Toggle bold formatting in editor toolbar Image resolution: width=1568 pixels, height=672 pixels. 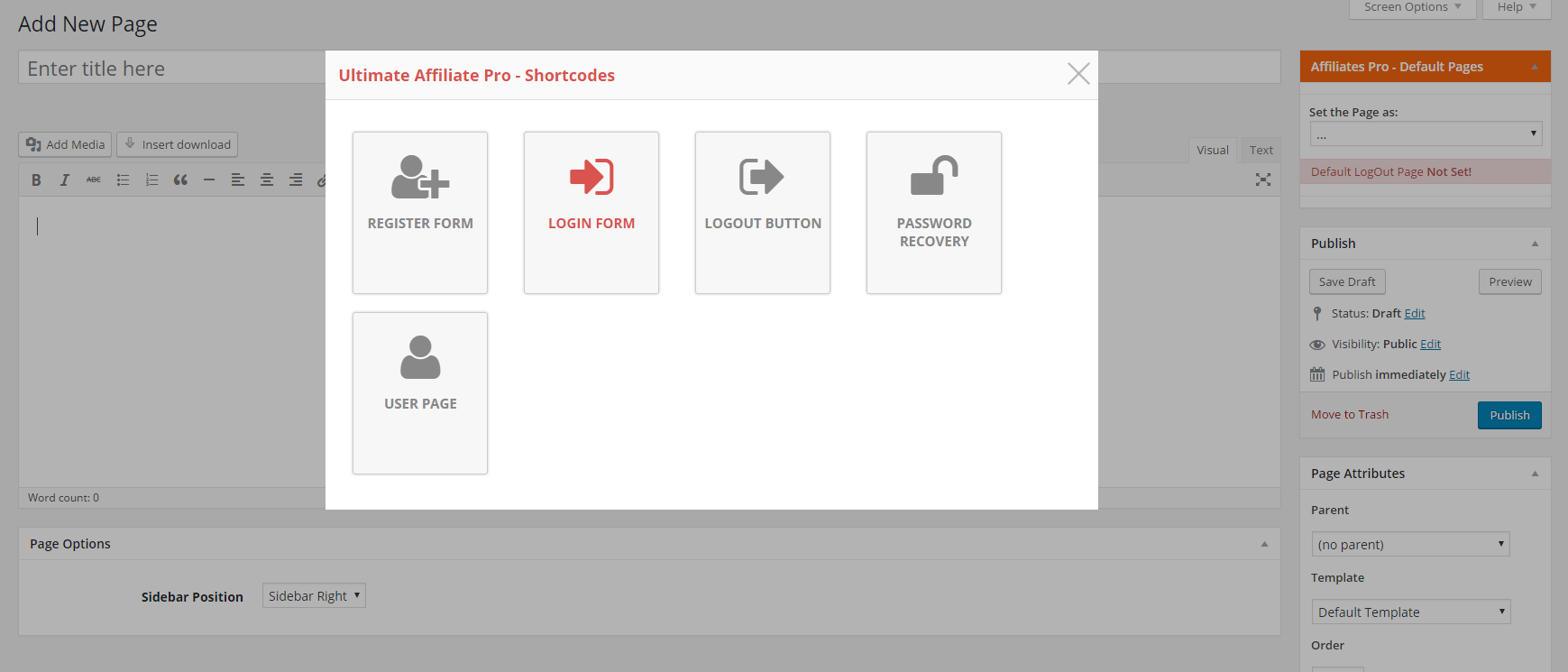point(36,180)
